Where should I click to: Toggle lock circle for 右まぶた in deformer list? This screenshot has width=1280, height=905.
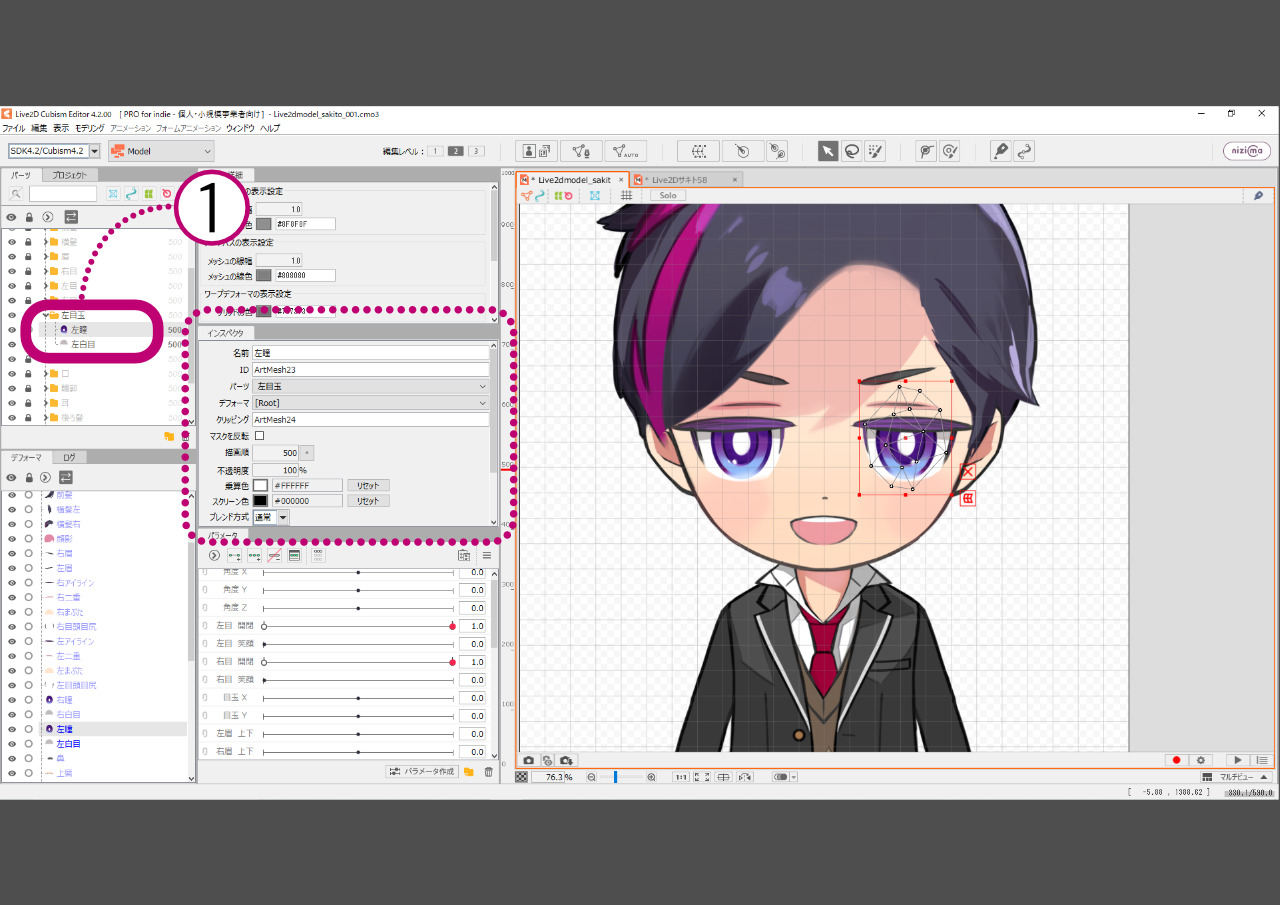coord(28,611)
